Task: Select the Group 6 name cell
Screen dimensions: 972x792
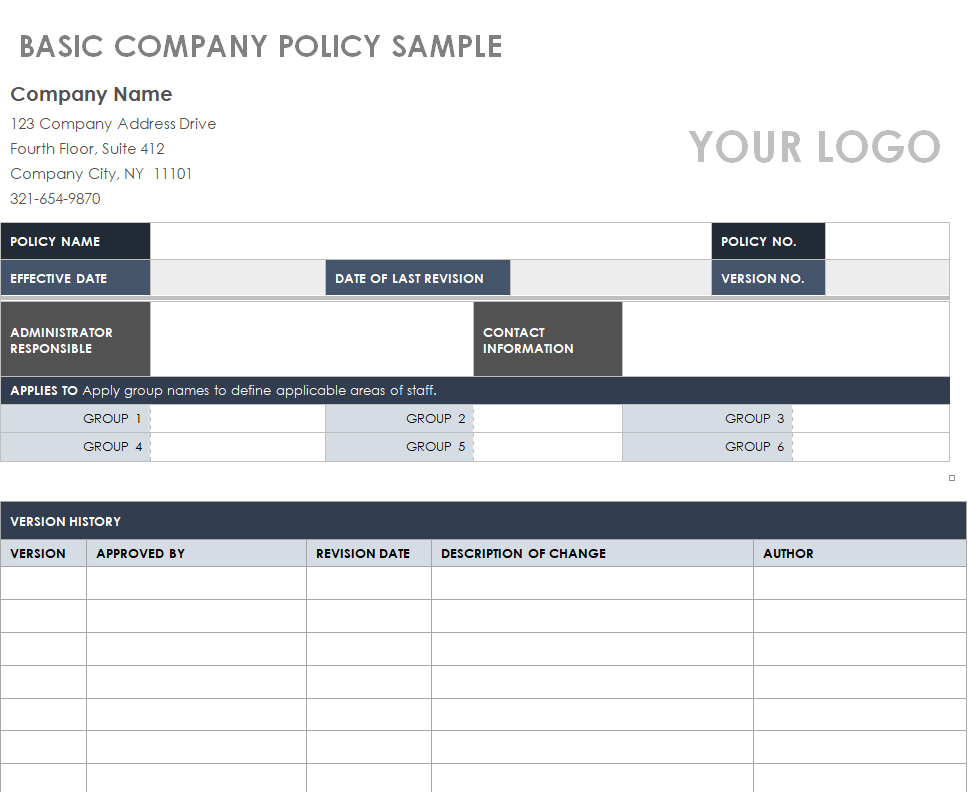Action: pos(869,447)
